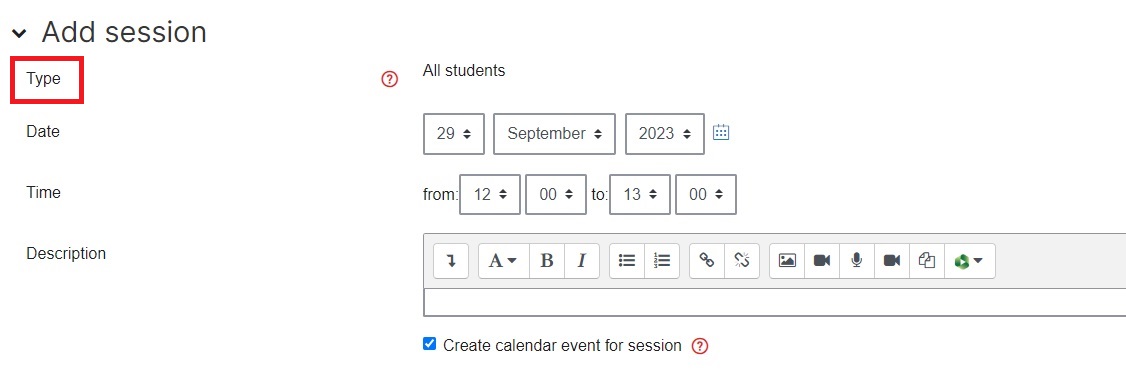Remove link with the unlink icon
This screenshot has height=372, width=1126.
point(742,261)
